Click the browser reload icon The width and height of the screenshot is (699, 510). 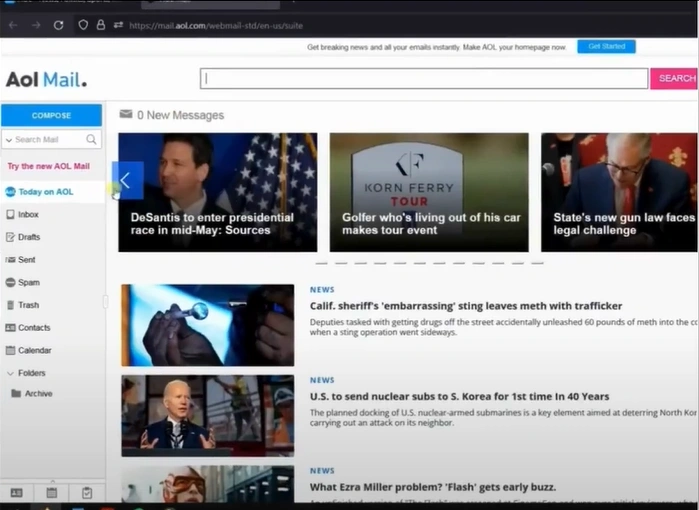pyautogui.click(x=58, y=25)
